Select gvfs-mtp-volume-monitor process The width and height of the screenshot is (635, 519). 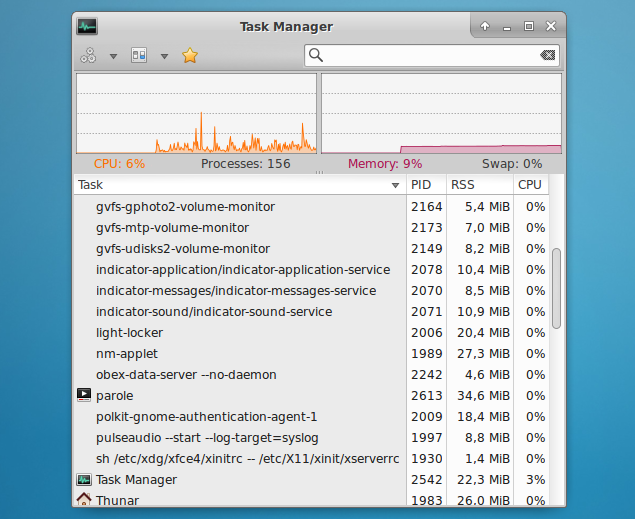pos(172,228)
